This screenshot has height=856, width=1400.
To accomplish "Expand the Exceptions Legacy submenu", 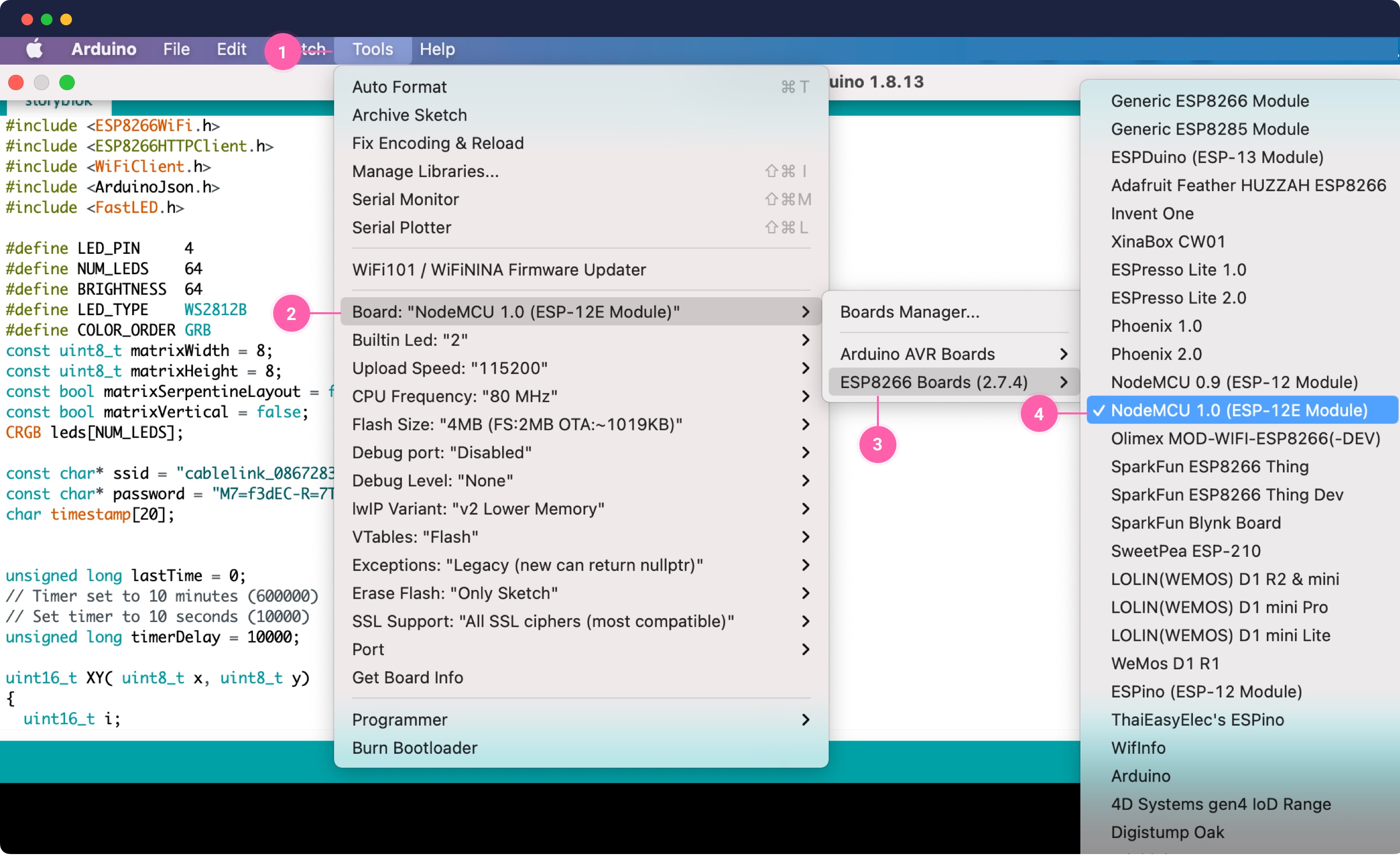I will point(581,566).
